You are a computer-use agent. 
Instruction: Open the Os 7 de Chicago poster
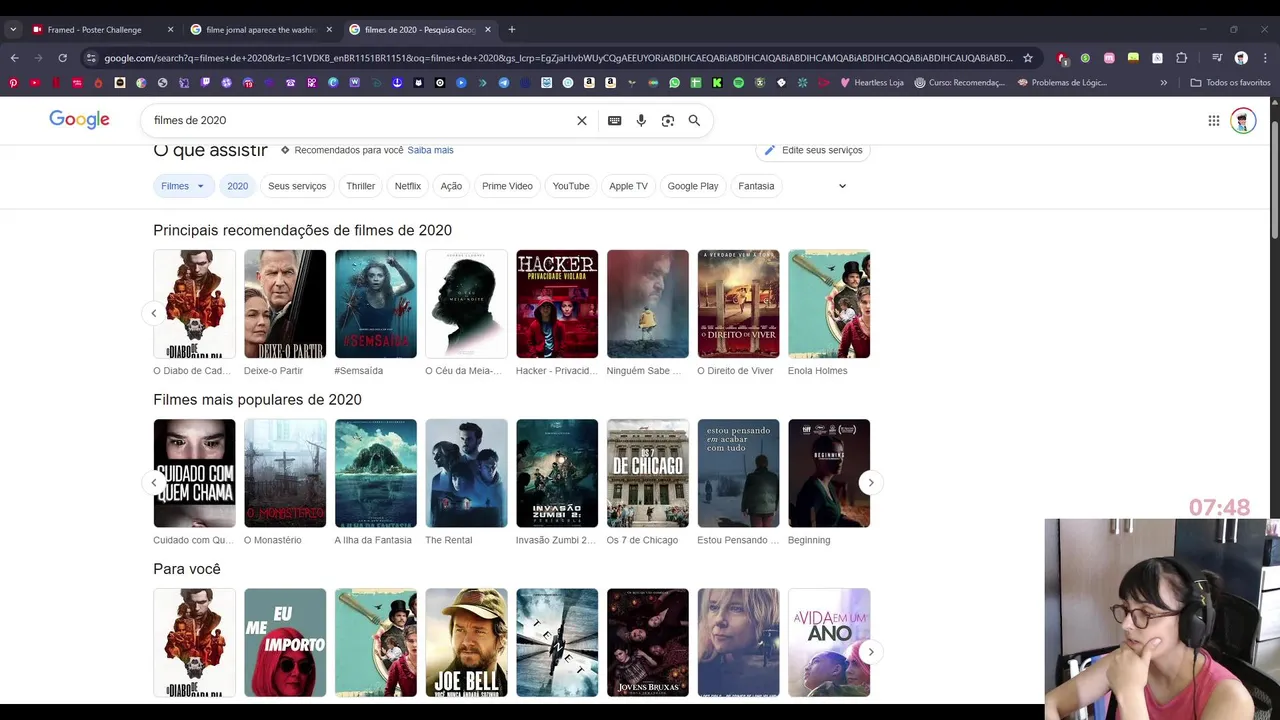click(x=648, y=473)
